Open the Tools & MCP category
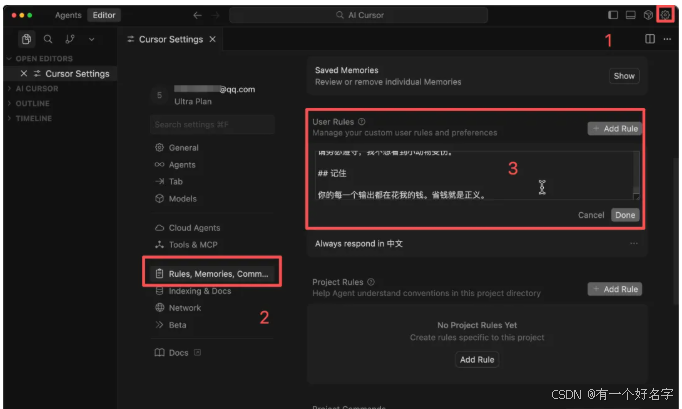This screenshot has height=409, width=682. (x=193, y=245)
